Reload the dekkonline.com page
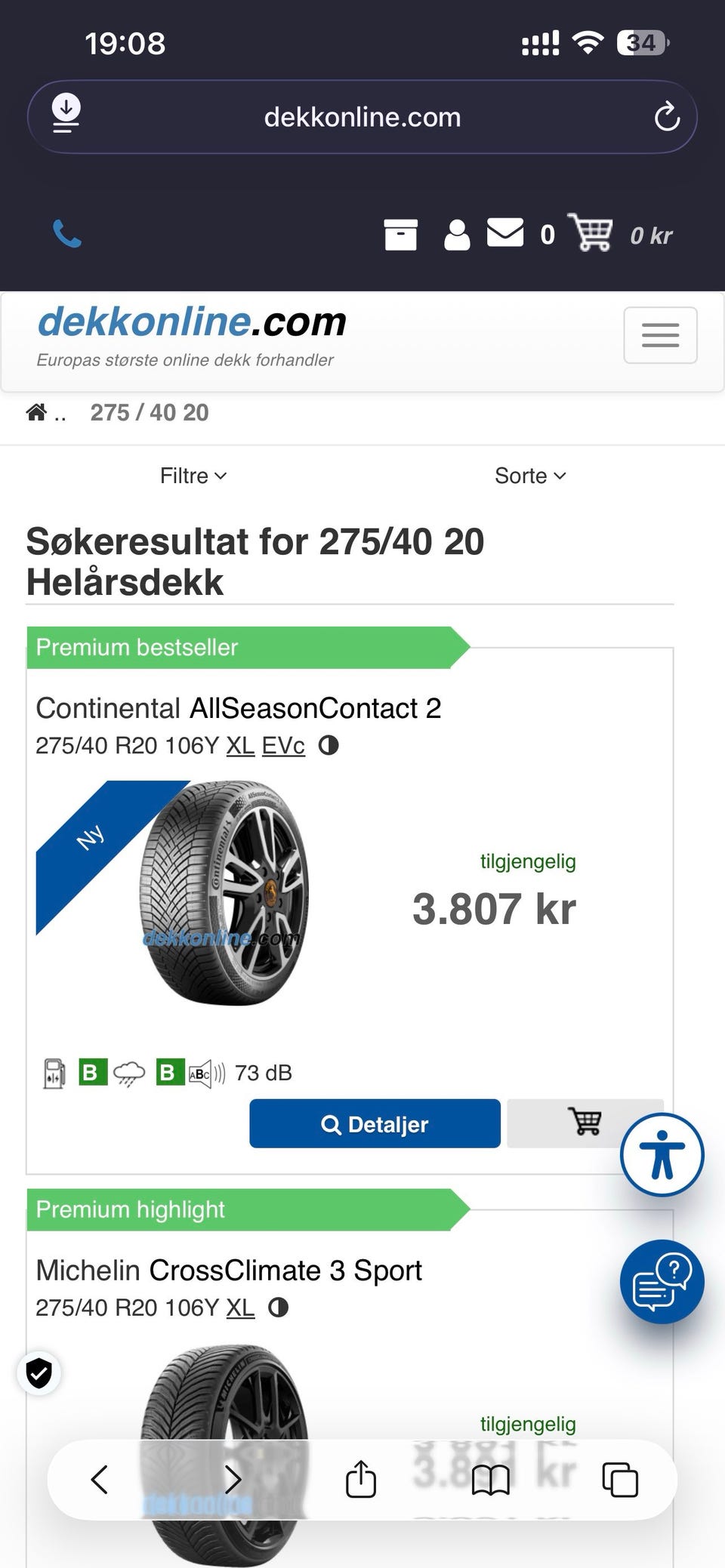 [x=667, y=117]
